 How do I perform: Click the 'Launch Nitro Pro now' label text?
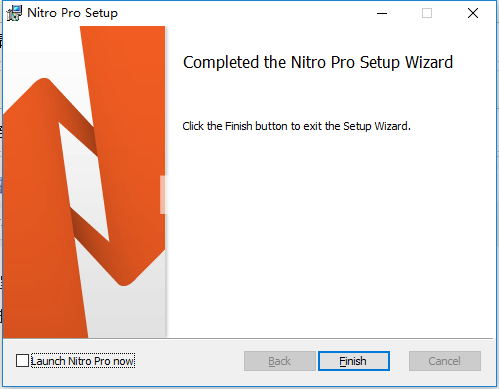pos(83,361)
